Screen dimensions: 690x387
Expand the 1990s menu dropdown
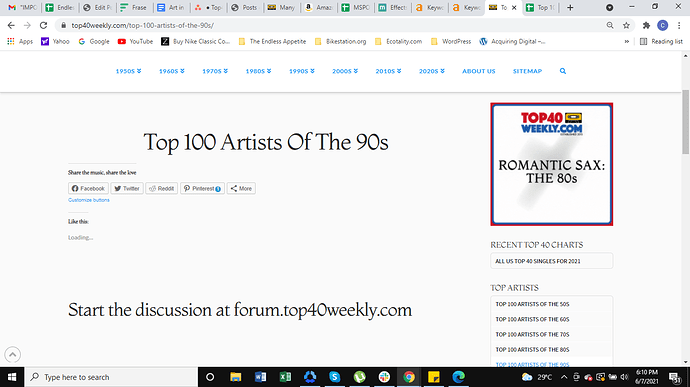point(302,71)
